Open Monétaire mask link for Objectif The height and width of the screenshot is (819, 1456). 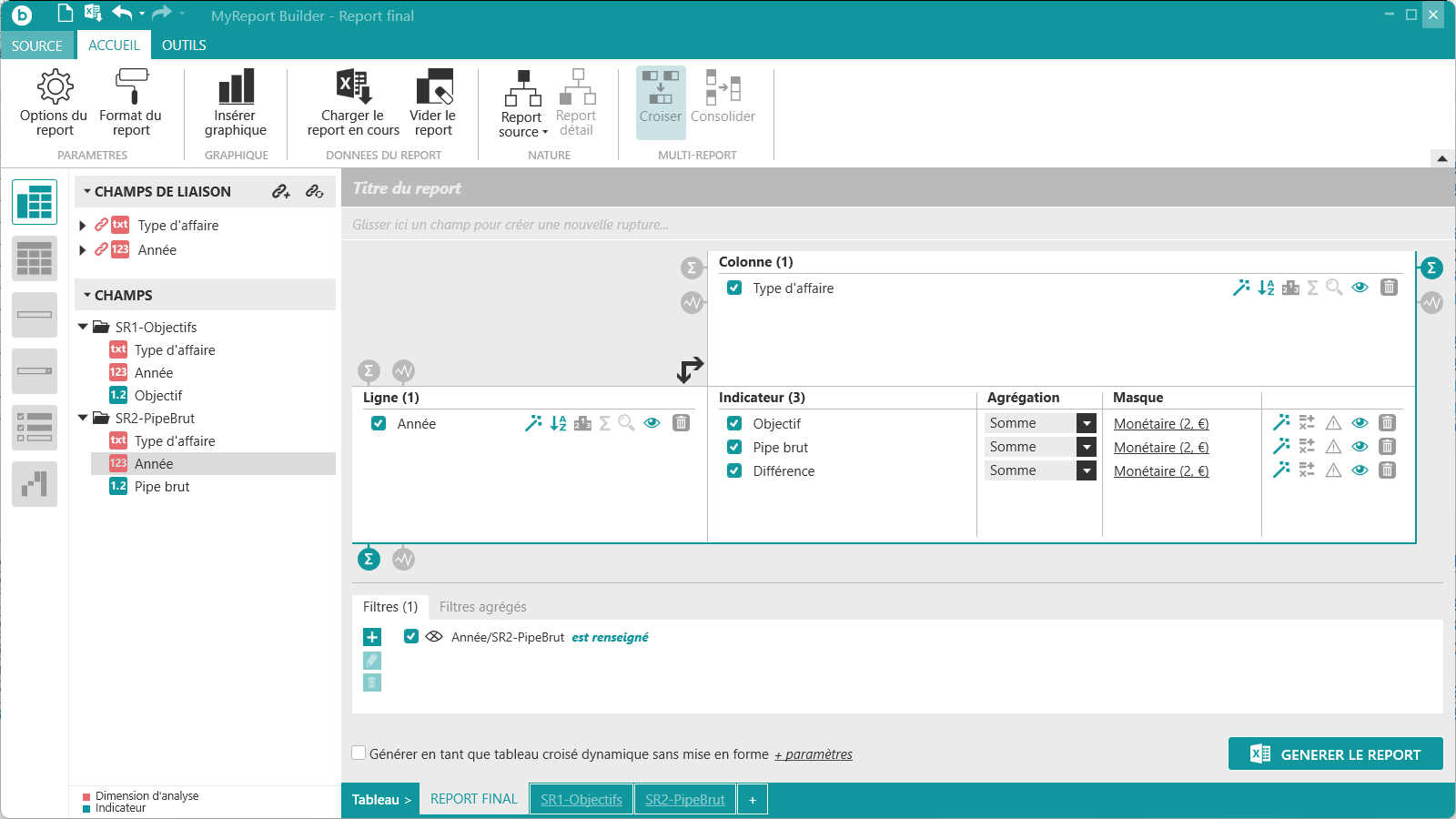click(x=1161, y=424)
